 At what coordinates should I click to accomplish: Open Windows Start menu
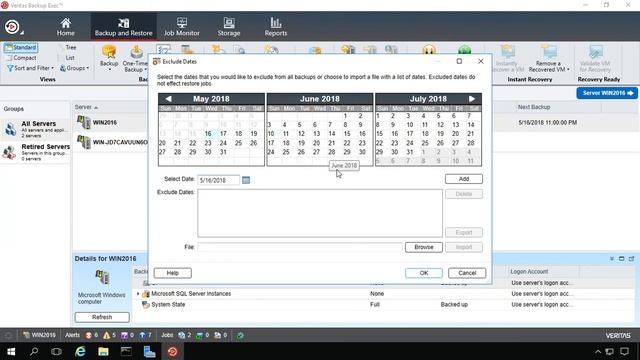tap(11, 351)
